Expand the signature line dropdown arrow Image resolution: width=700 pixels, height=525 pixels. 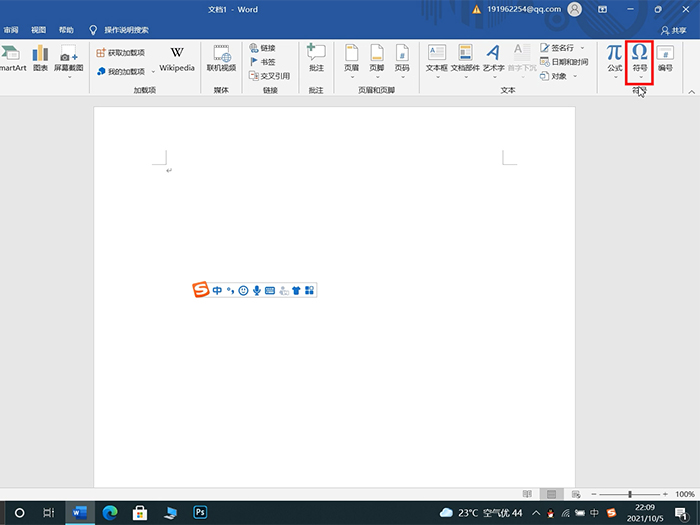(582, 47)
